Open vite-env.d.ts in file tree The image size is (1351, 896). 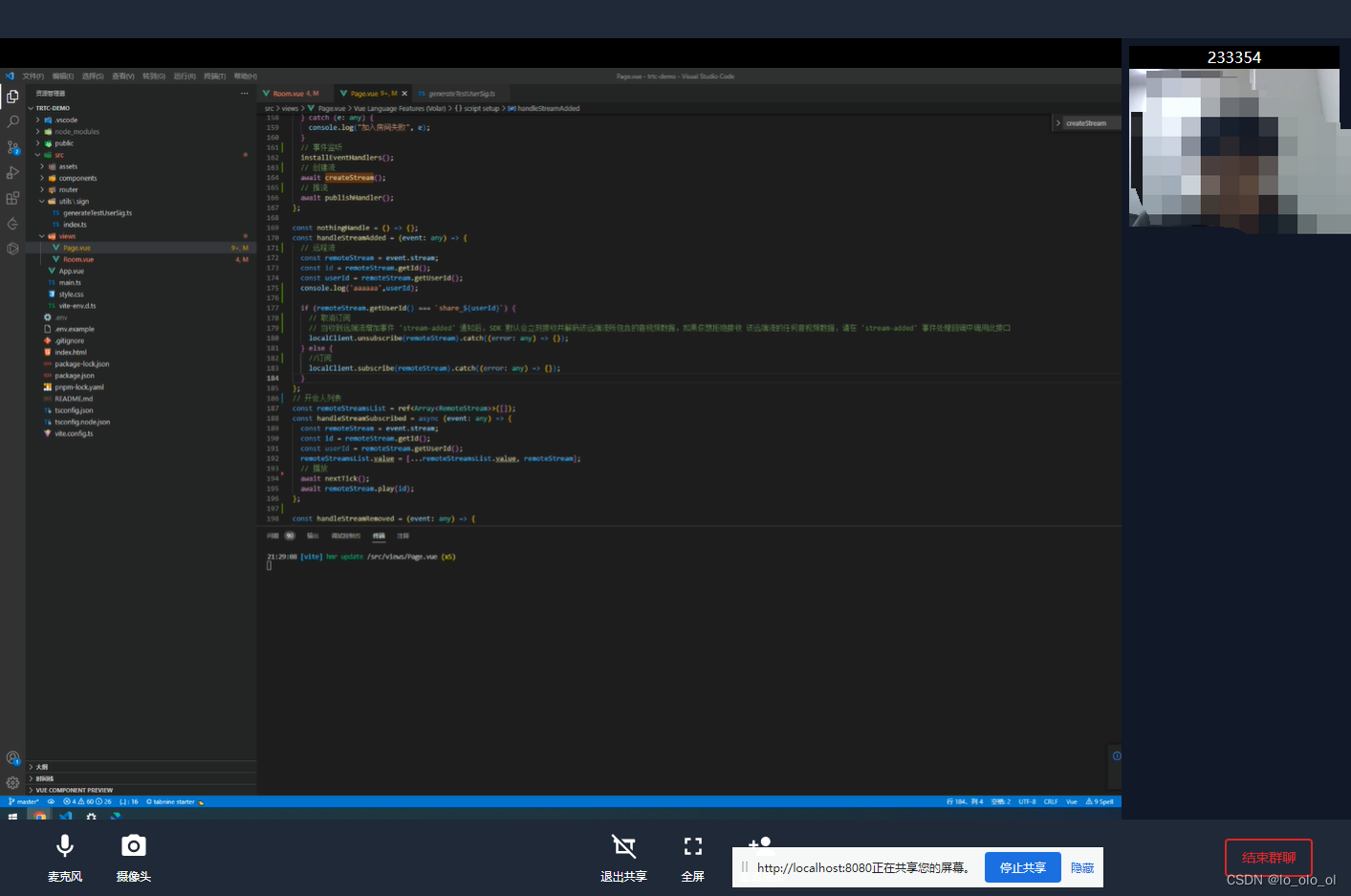tap(76, 306)
